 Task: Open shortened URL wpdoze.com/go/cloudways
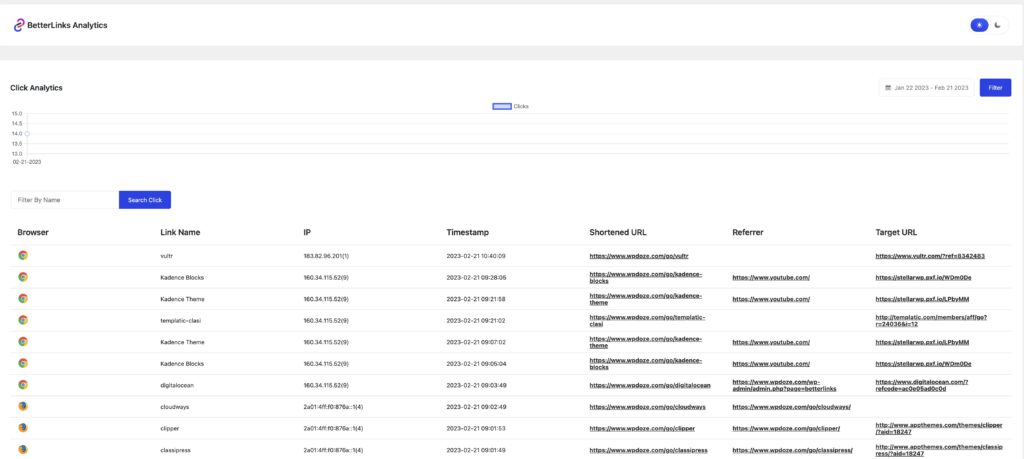tap(647, 407)
